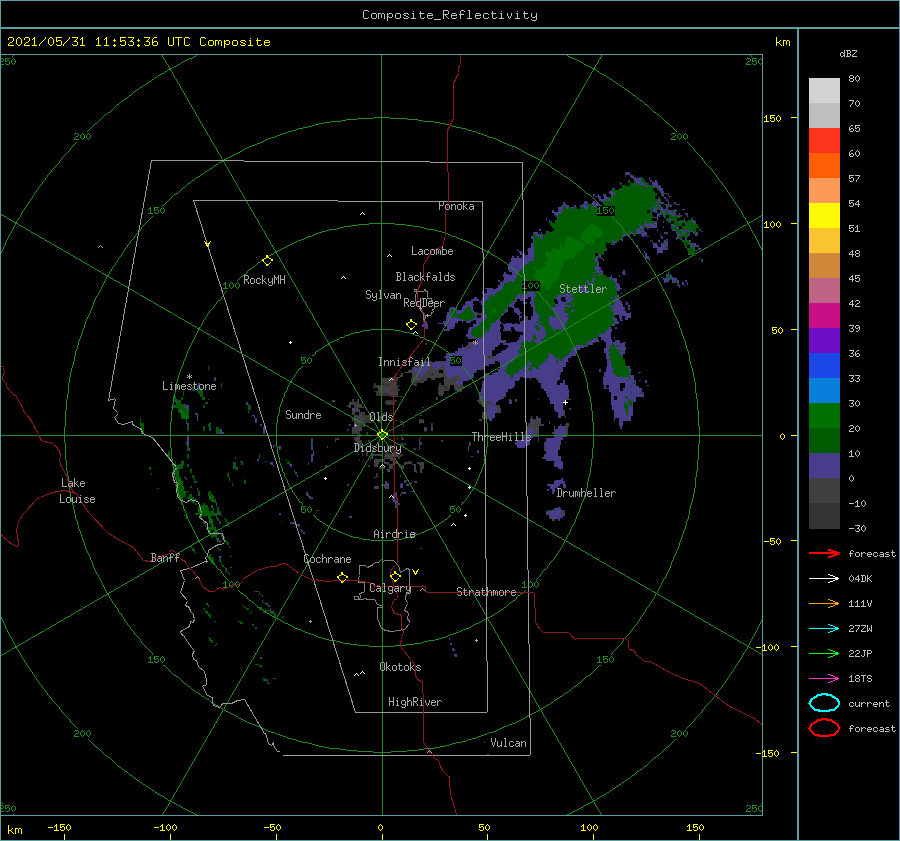Viewport: 900px width, 841px height.
Task: Click the ThreeHills label
Action: pyautogui.click(x=502, y=437)
